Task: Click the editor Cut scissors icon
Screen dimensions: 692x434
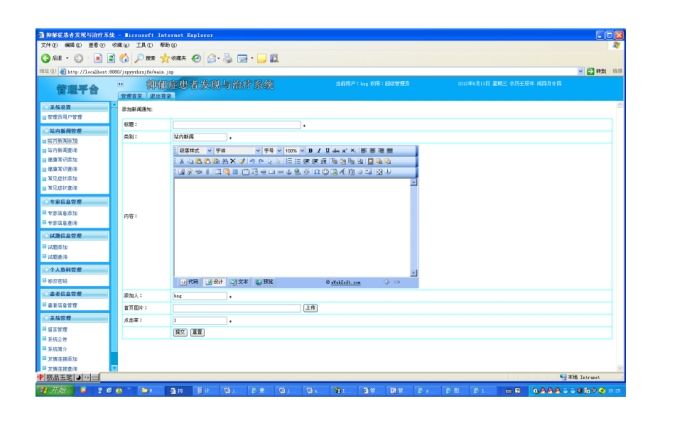Action: click(x=181, y=161)
